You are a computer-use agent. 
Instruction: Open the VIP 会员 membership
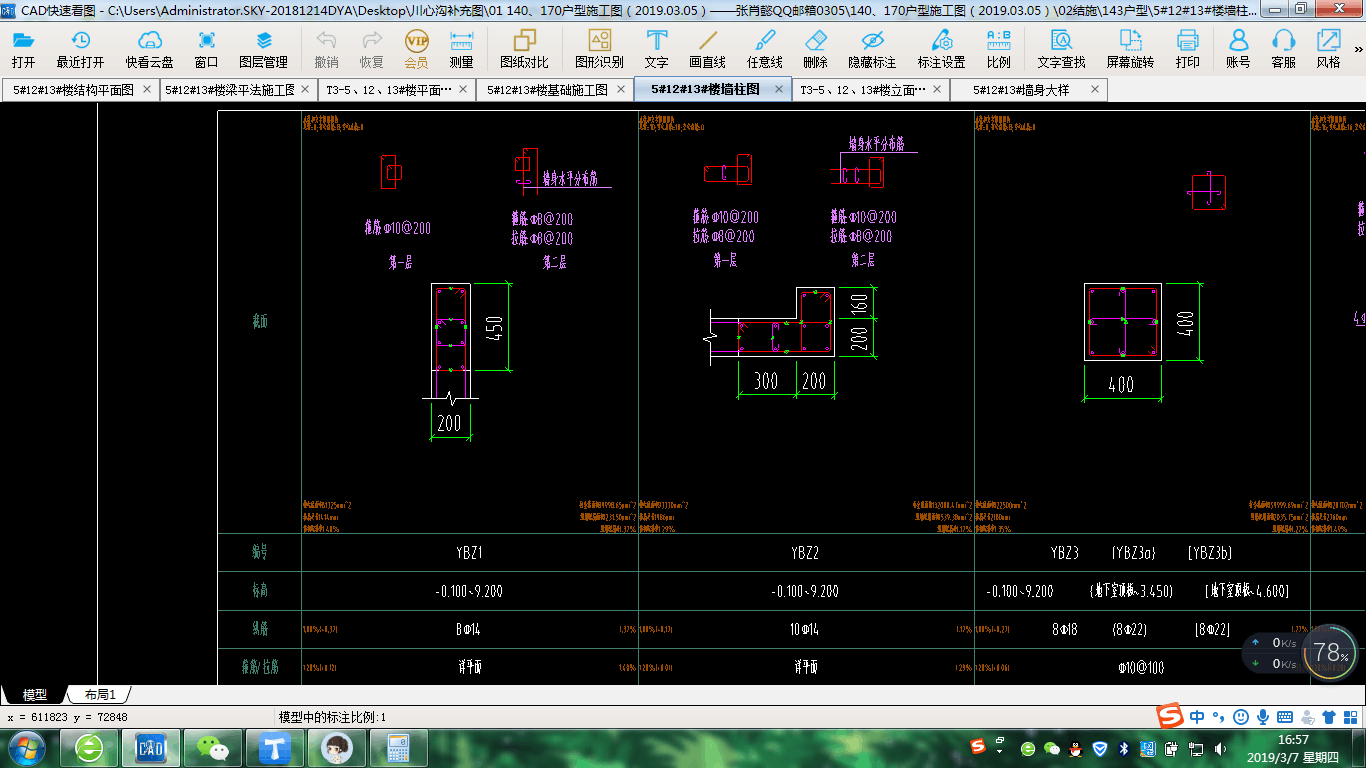416,49
